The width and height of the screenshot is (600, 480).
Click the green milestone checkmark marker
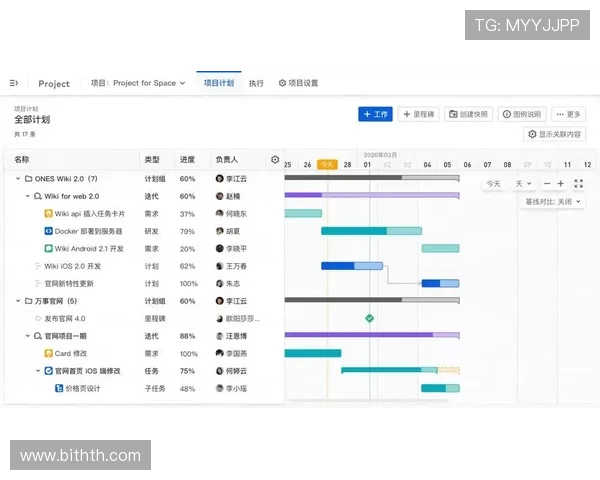(x=369, y=318)
